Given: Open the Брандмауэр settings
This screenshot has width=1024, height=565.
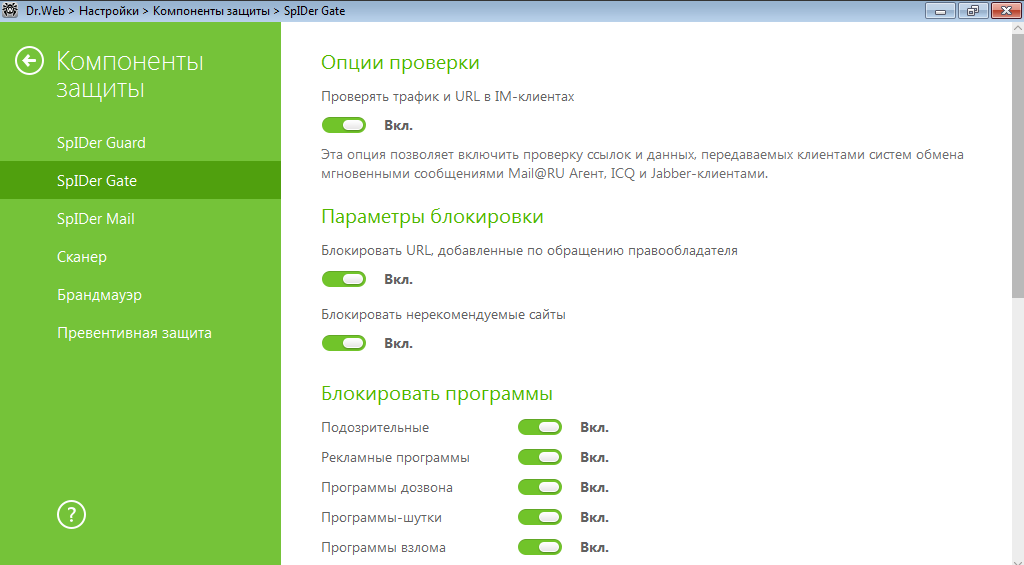Looking at the screenshot, I should click(140, 294).
